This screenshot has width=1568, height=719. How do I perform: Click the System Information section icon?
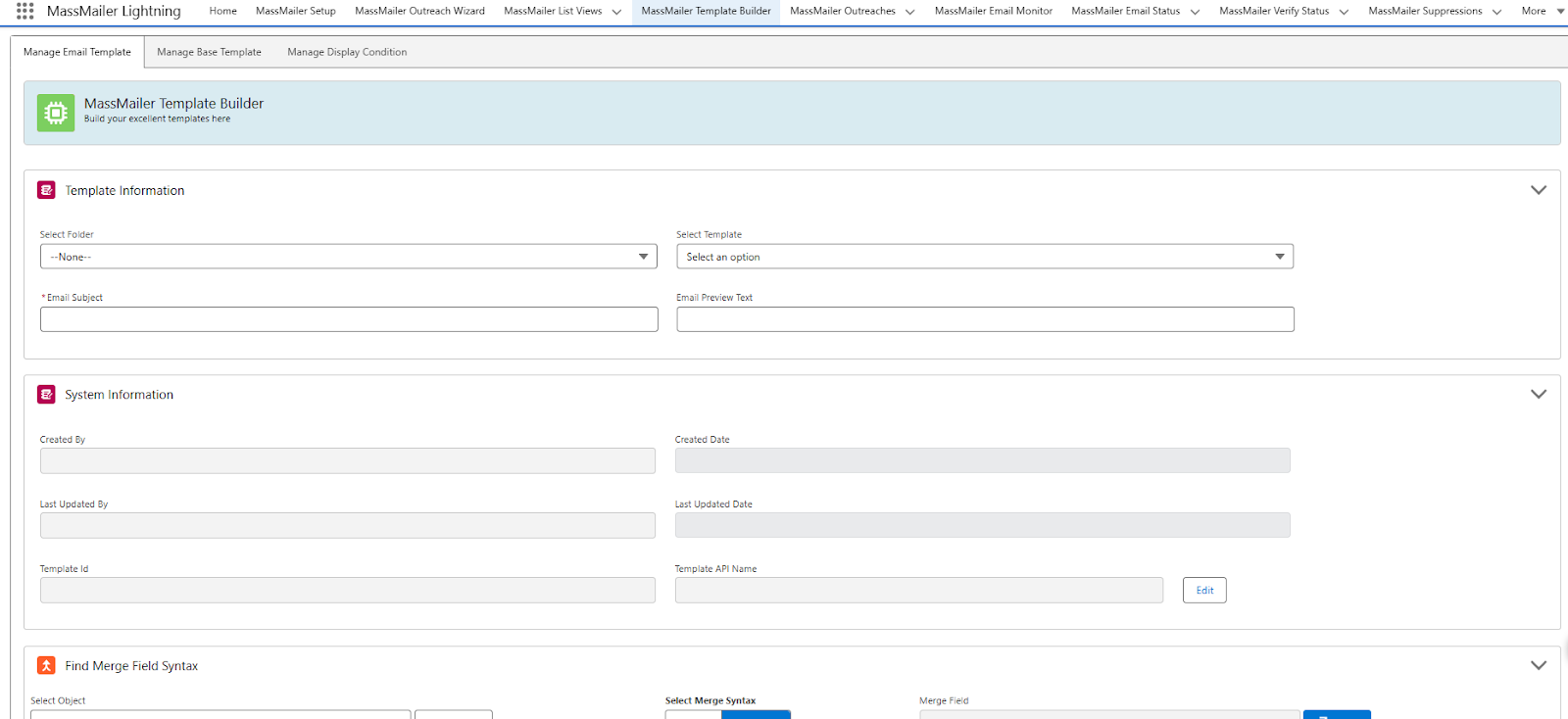(46, 394)
